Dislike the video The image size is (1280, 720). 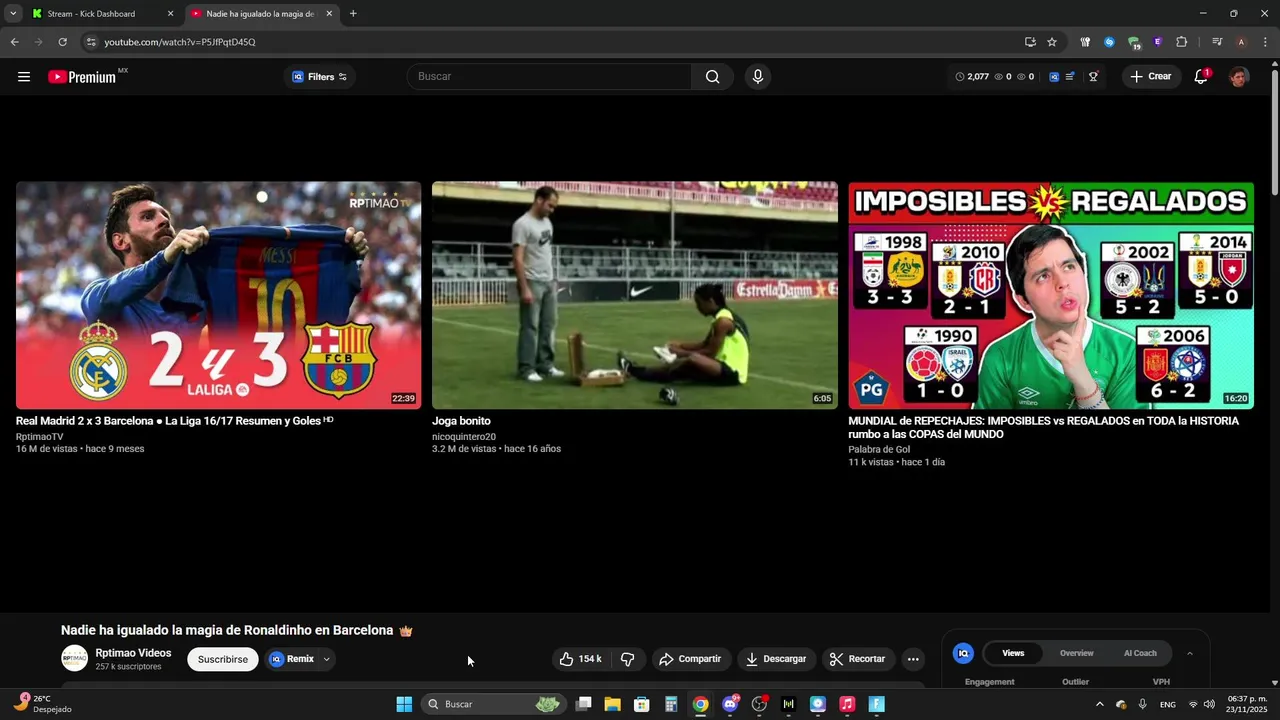tap(627, 659)
